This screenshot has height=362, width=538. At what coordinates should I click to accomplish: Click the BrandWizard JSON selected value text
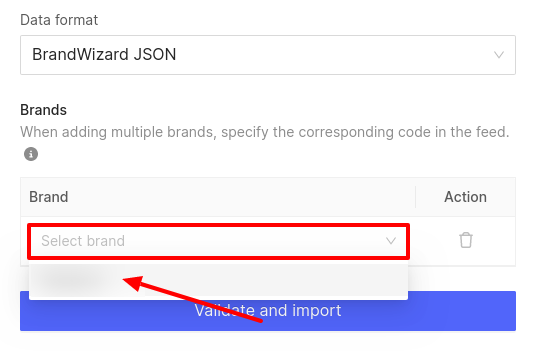104,55
